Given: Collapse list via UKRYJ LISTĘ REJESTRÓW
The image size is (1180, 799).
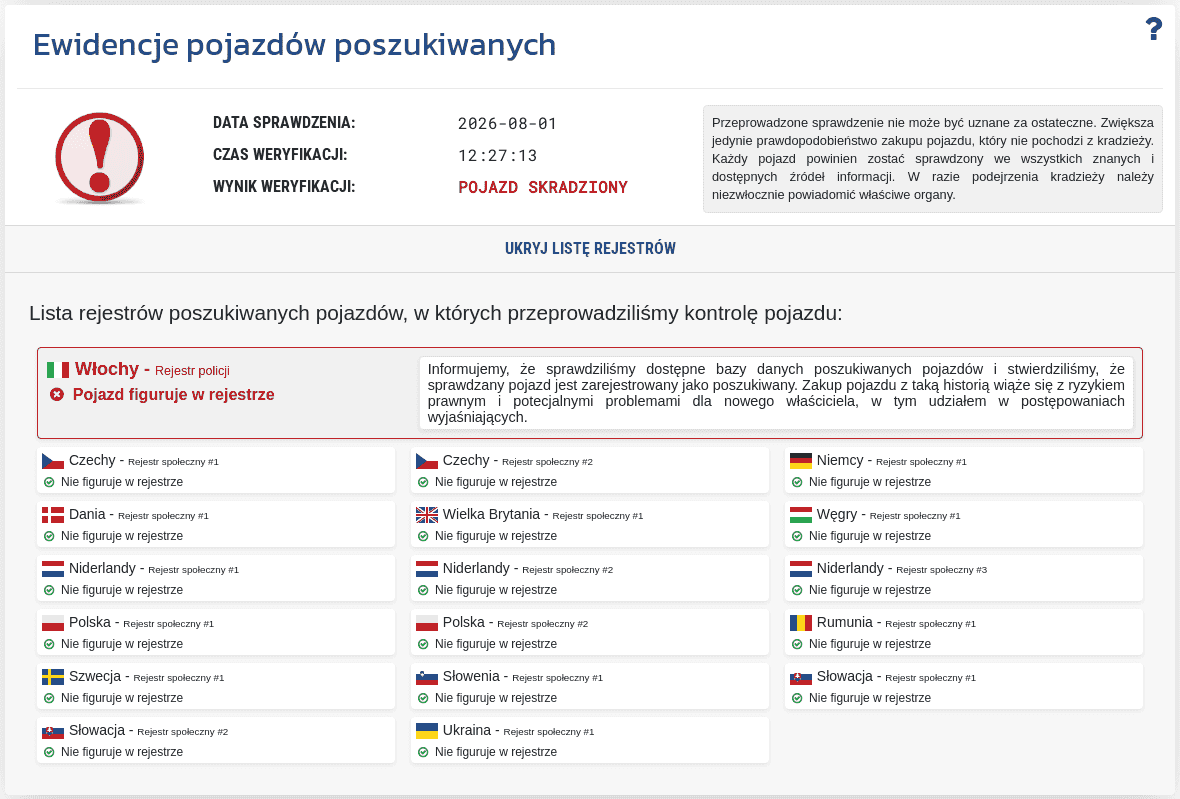Looking at the screenshot, I should [590, 248].
